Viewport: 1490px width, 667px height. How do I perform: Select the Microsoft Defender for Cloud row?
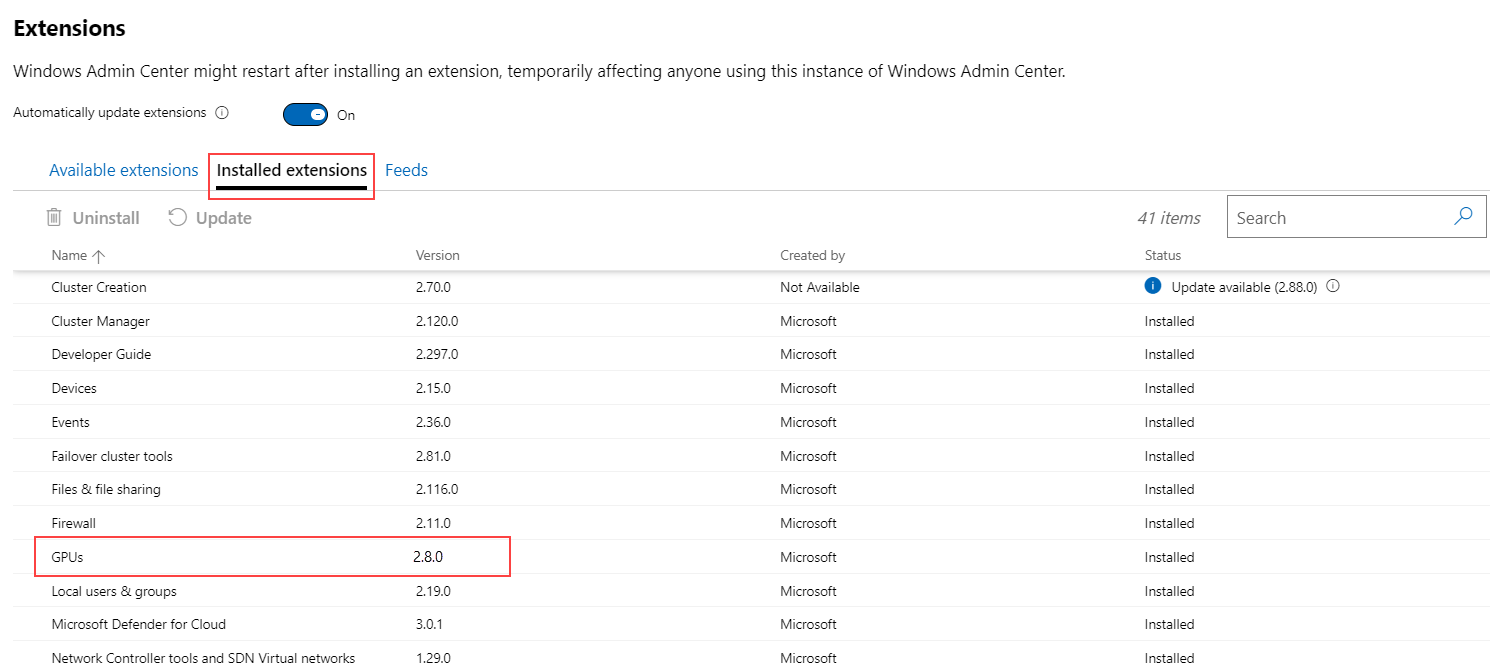coord(751,624)
